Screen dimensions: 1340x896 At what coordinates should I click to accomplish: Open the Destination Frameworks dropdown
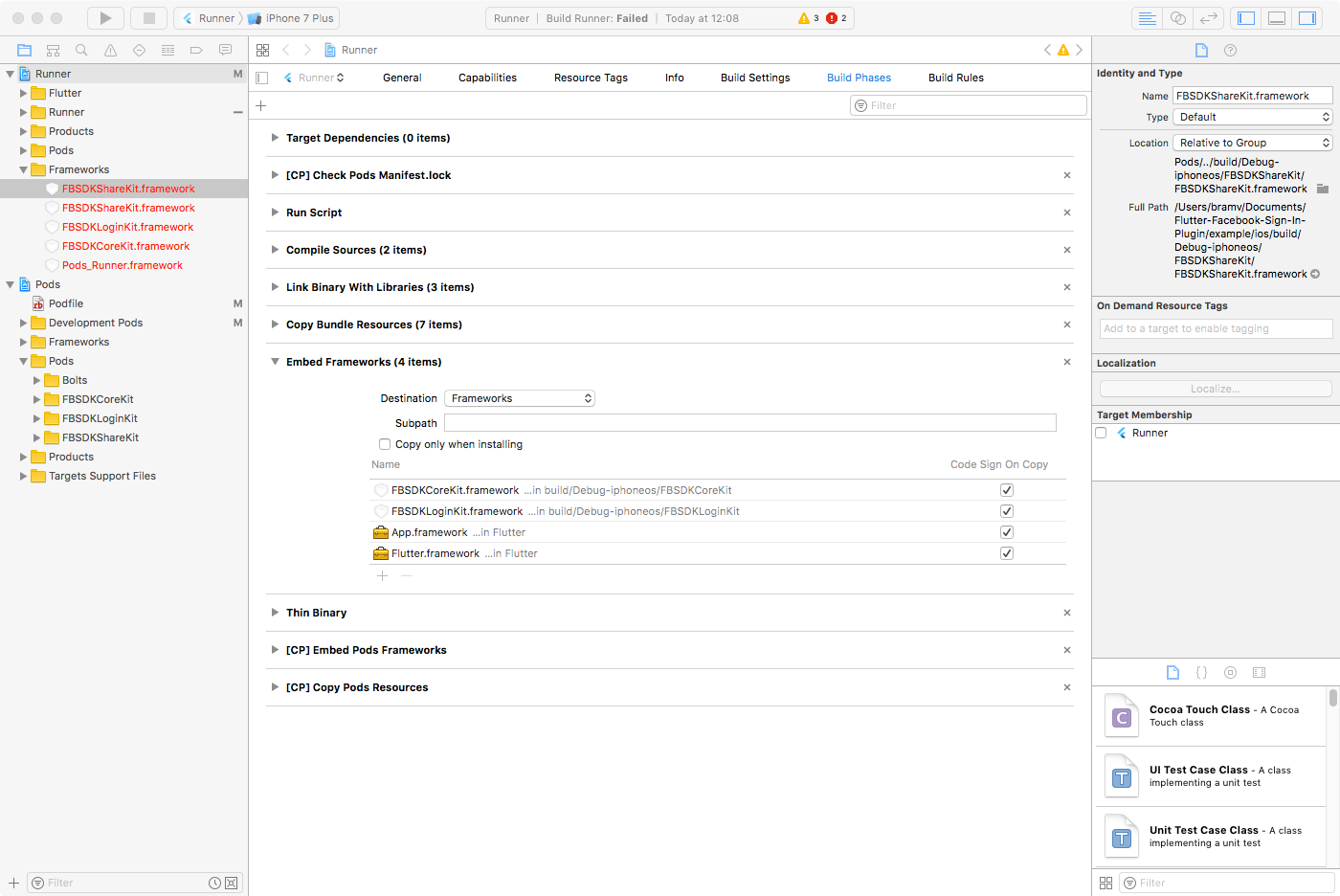click(x=520, y=398)
